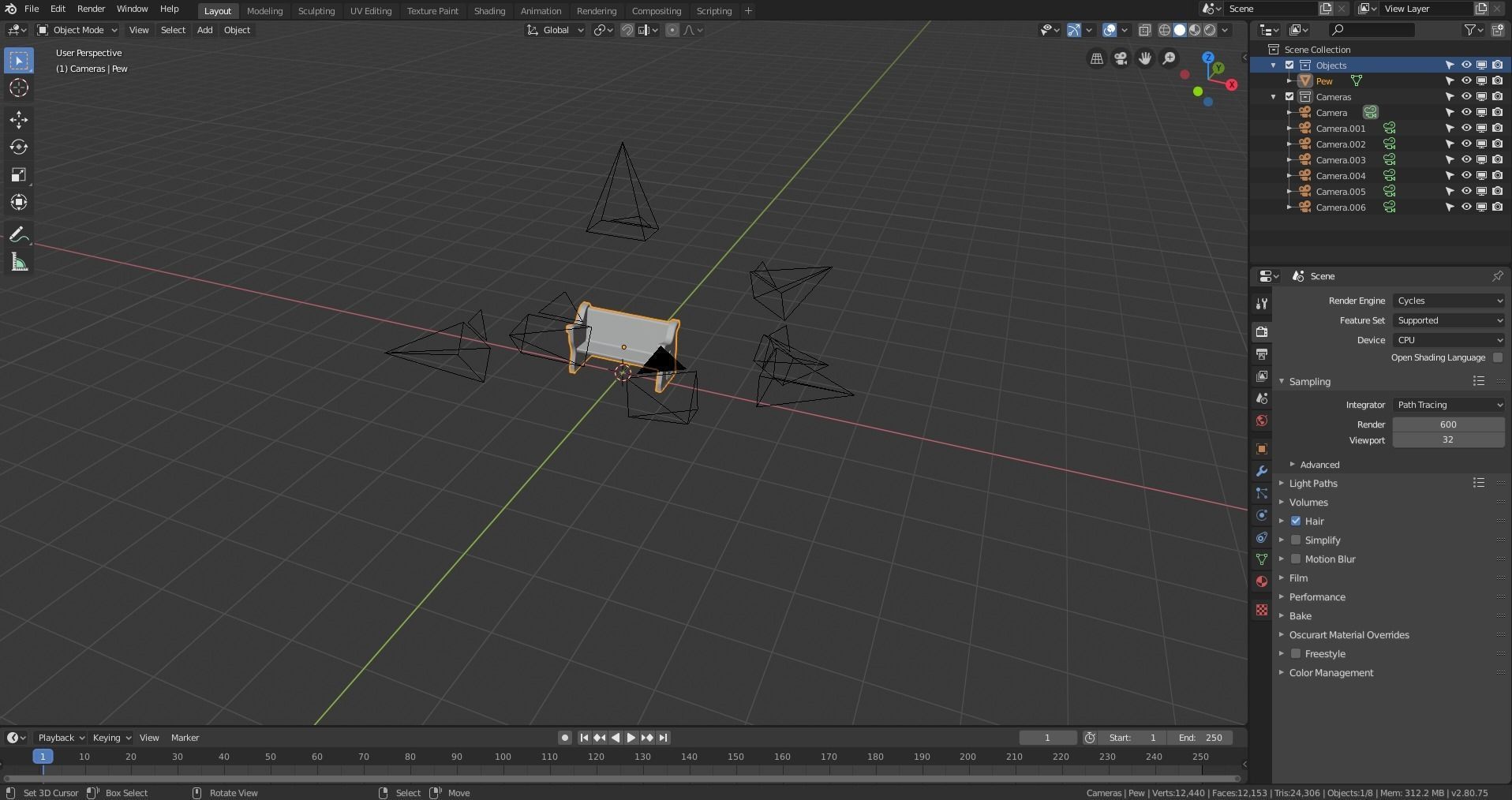The height and width of the screenshot is (800, 1512).
Task: Click the End frame field
Action: [1200, 738]
